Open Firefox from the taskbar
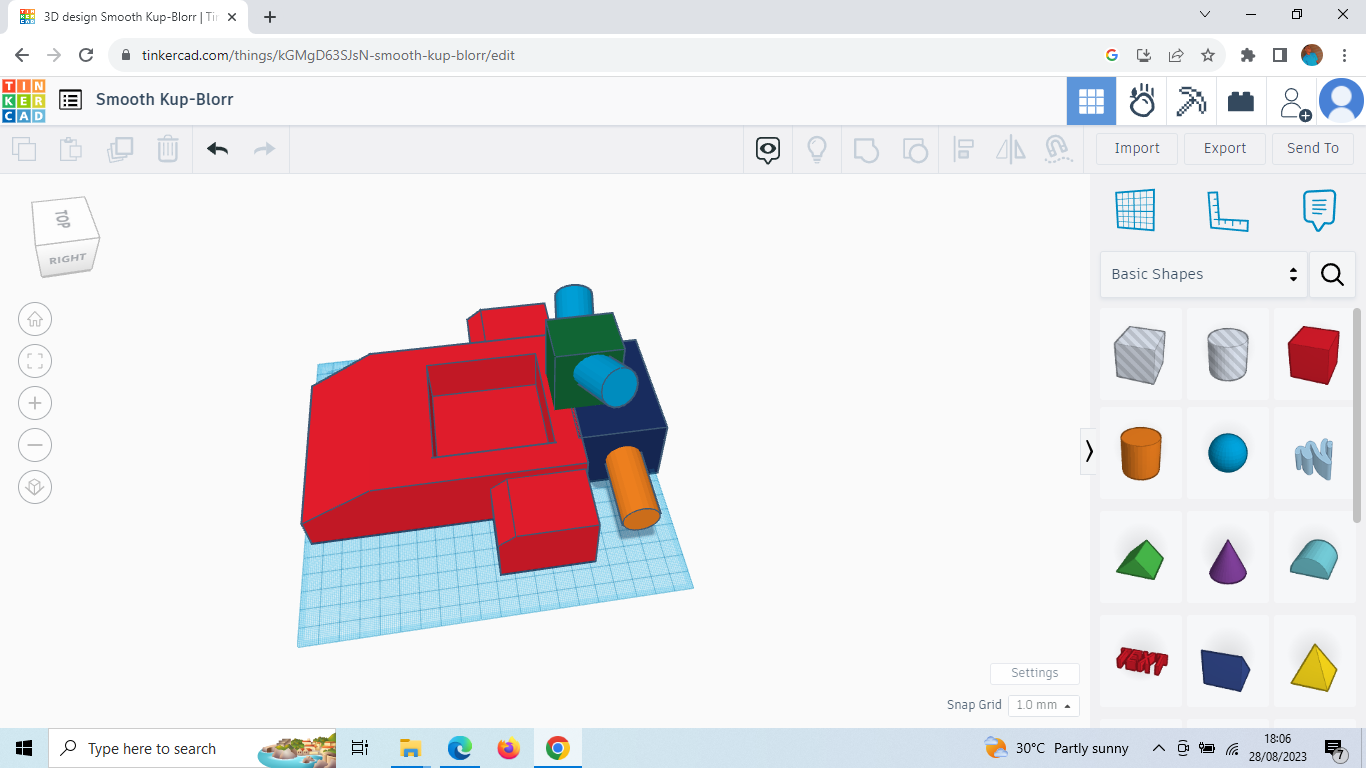The width and height of the screenshot is (1366, 768). (508, 747)
